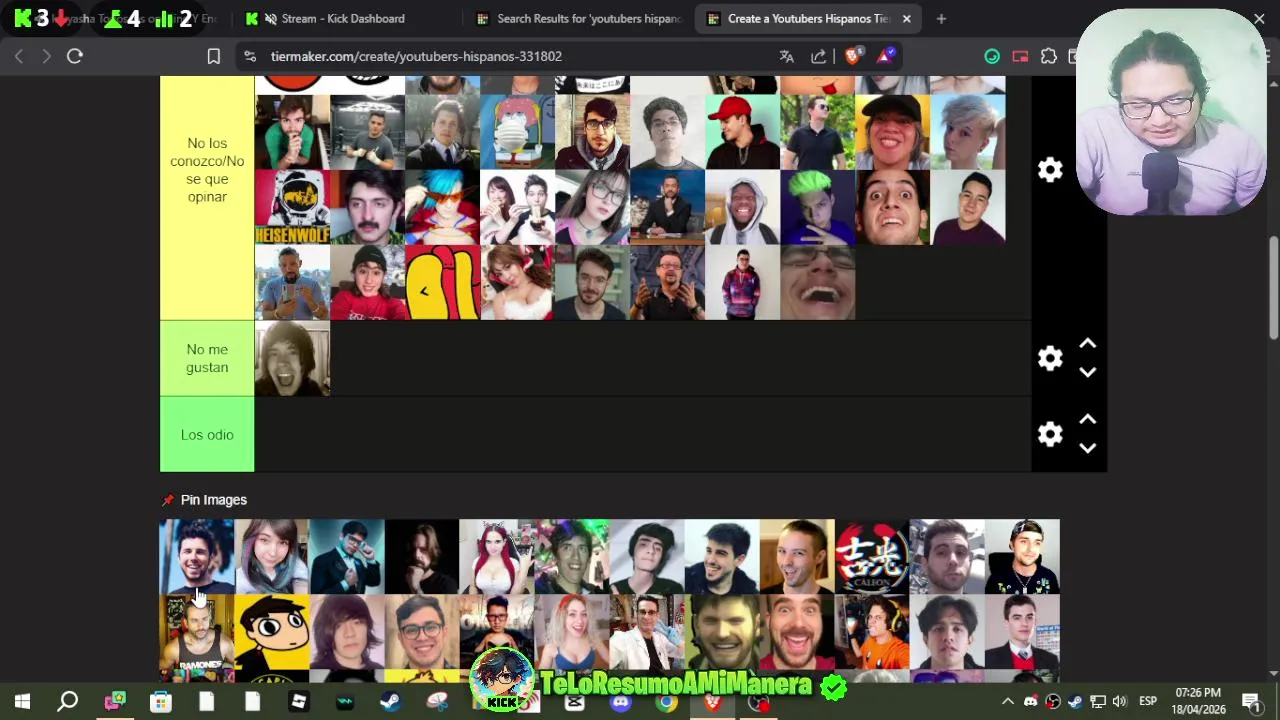The height and width of the screenshot is (720, 1280).
Task: Open settings gear for 'Los odio' tier
Action: click(1050, 434)
